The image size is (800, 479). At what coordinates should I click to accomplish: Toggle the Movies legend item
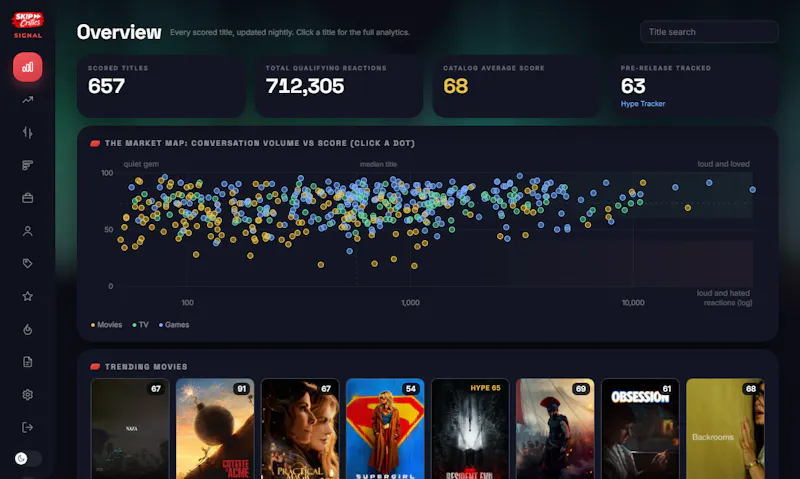click(x=106, y=325)
